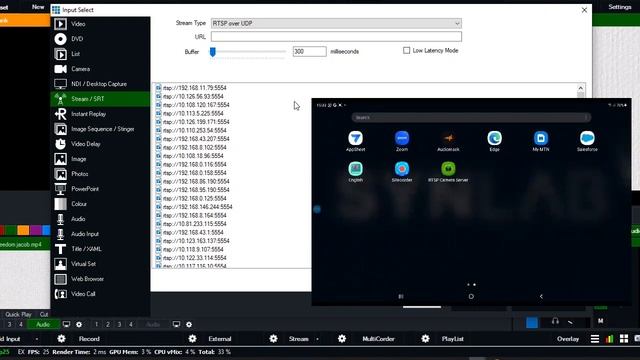Open the Virtual Set input
Screen dimensions: 640x360
[x=100, y=264]
